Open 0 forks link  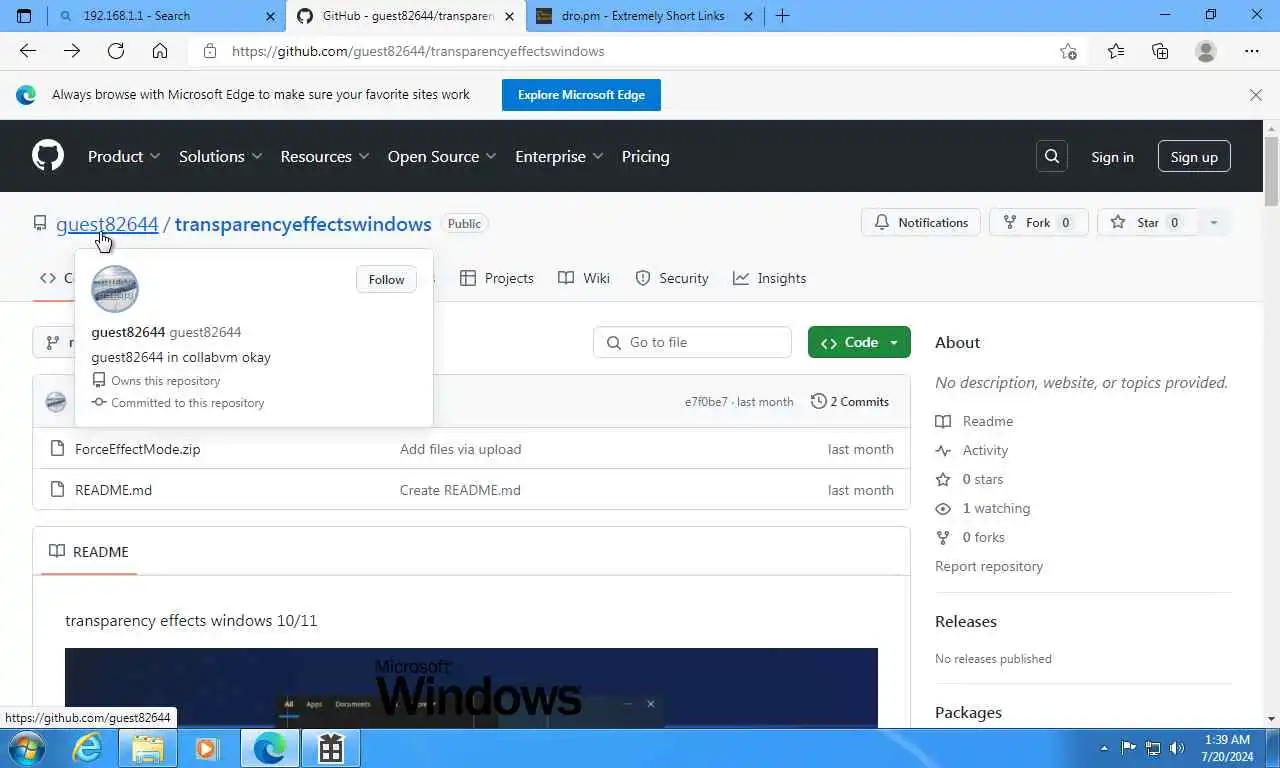point(983,538)
